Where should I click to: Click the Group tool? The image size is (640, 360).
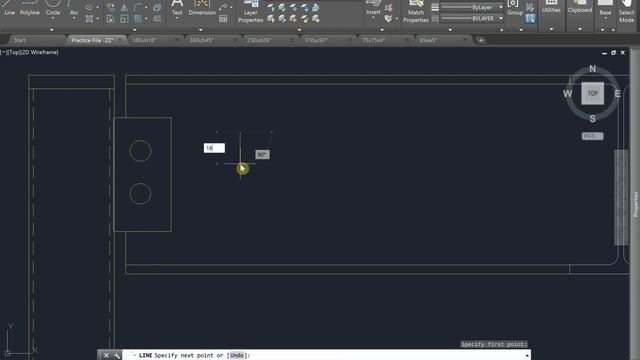515,8
